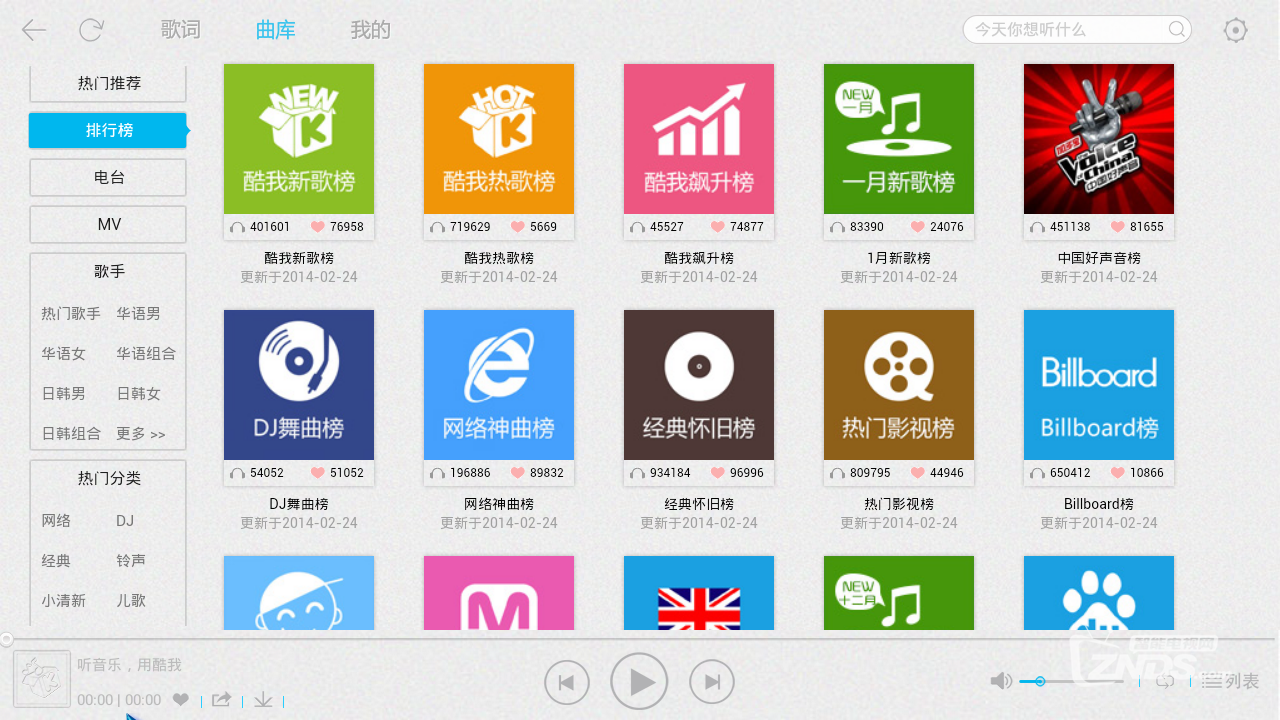Open the 酷我飙升榜 chart cover
Screen dimensions: 1280x720
699,139
